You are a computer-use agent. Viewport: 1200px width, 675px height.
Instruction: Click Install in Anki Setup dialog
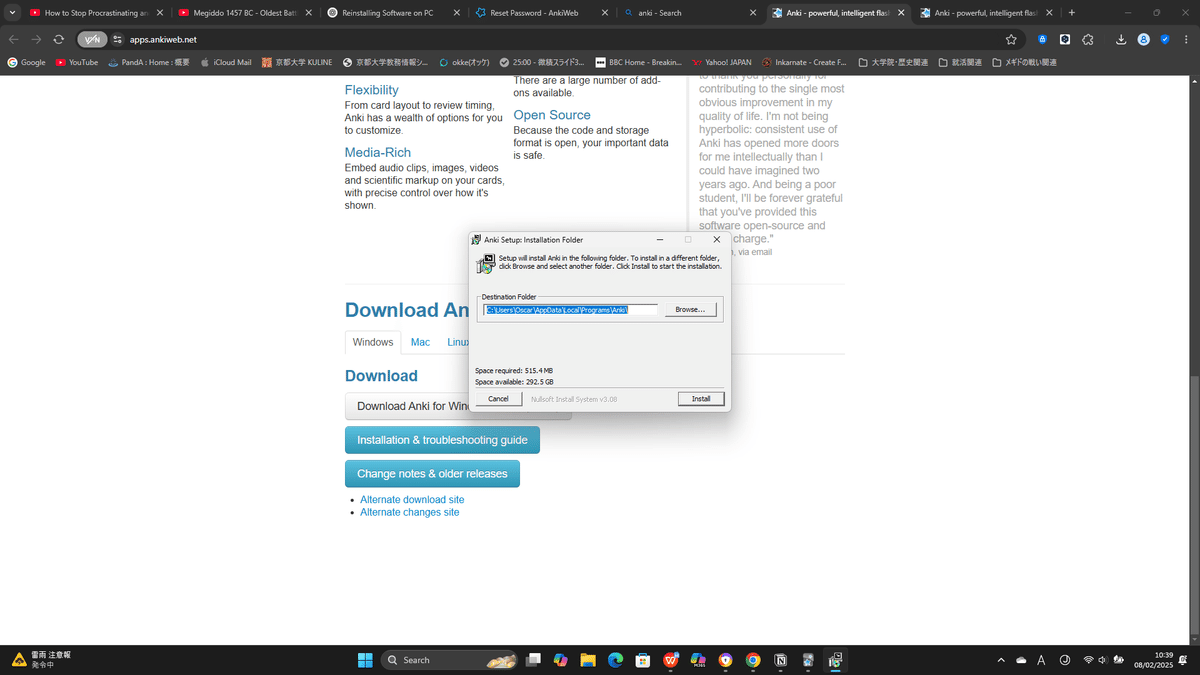[701, 399]
